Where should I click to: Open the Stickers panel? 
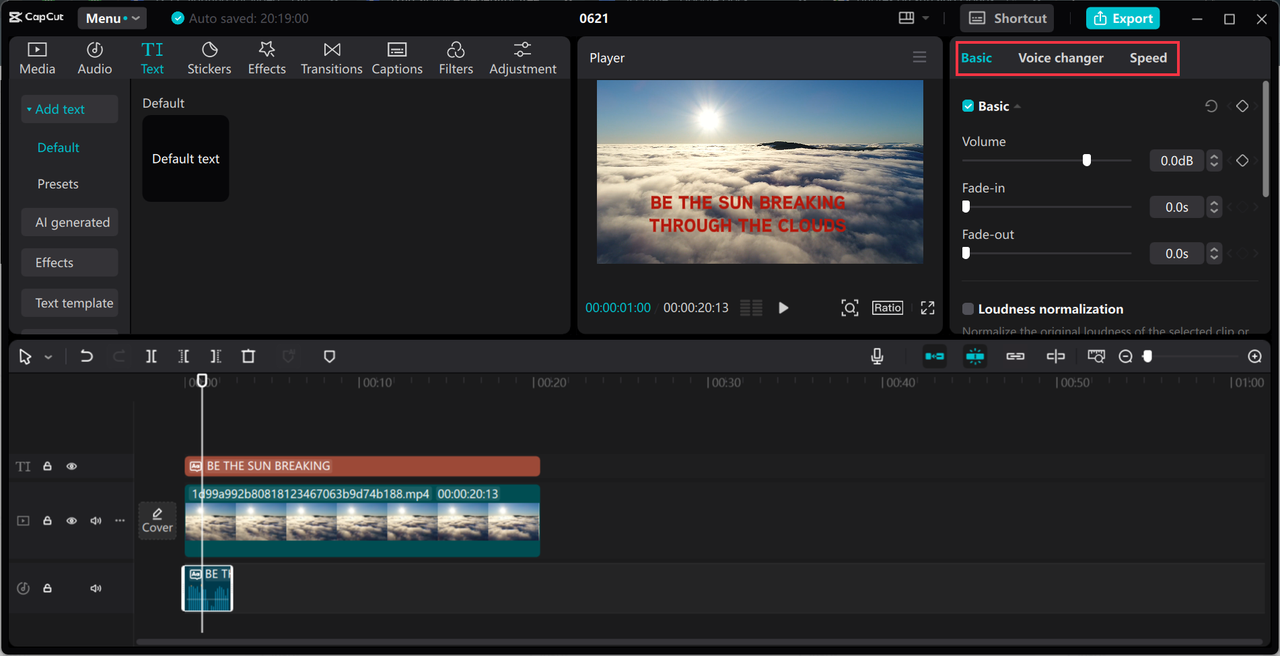209,58
